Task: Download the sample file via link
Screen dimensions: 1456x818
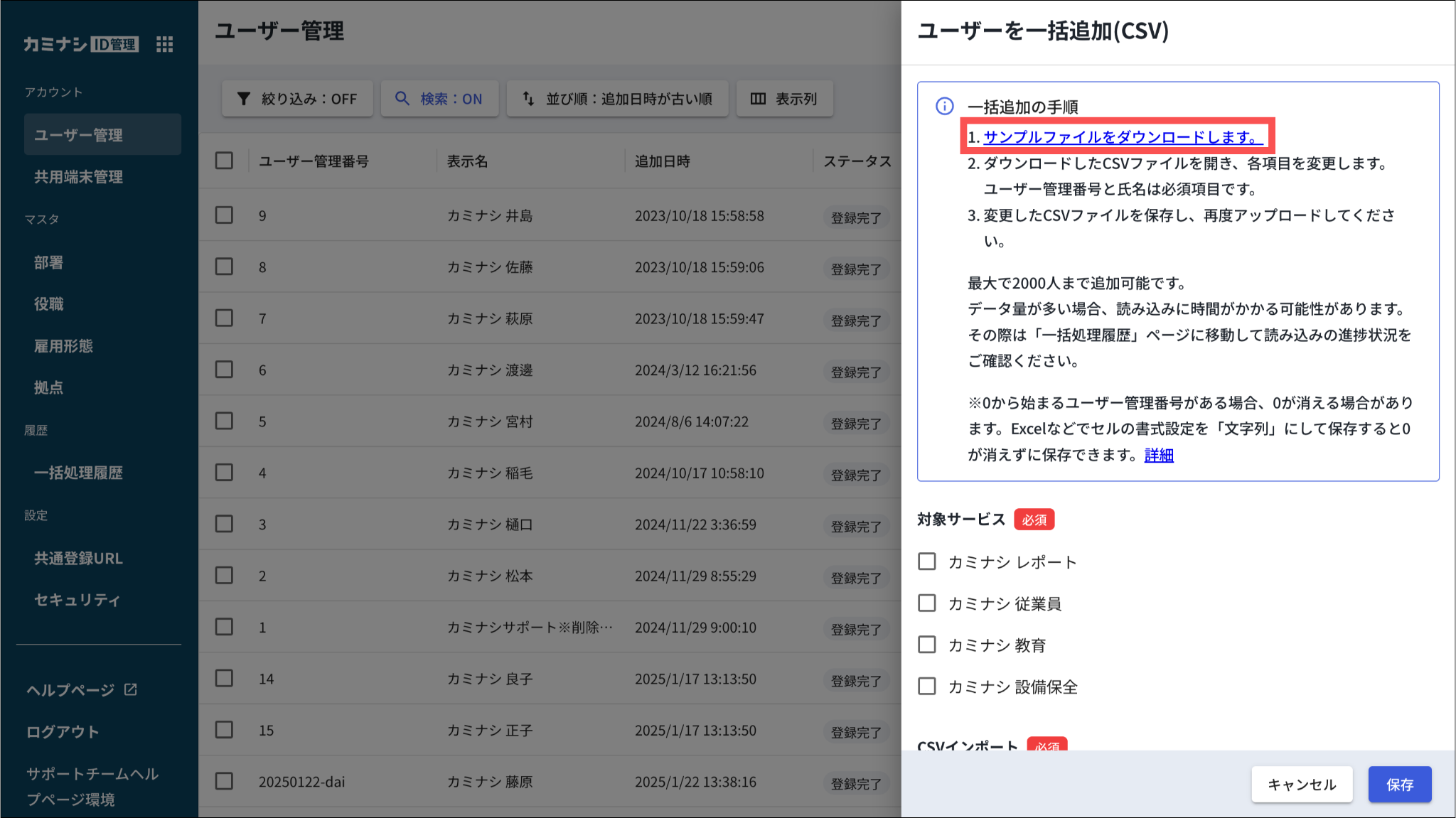Action: click(x=1122, y=137)
